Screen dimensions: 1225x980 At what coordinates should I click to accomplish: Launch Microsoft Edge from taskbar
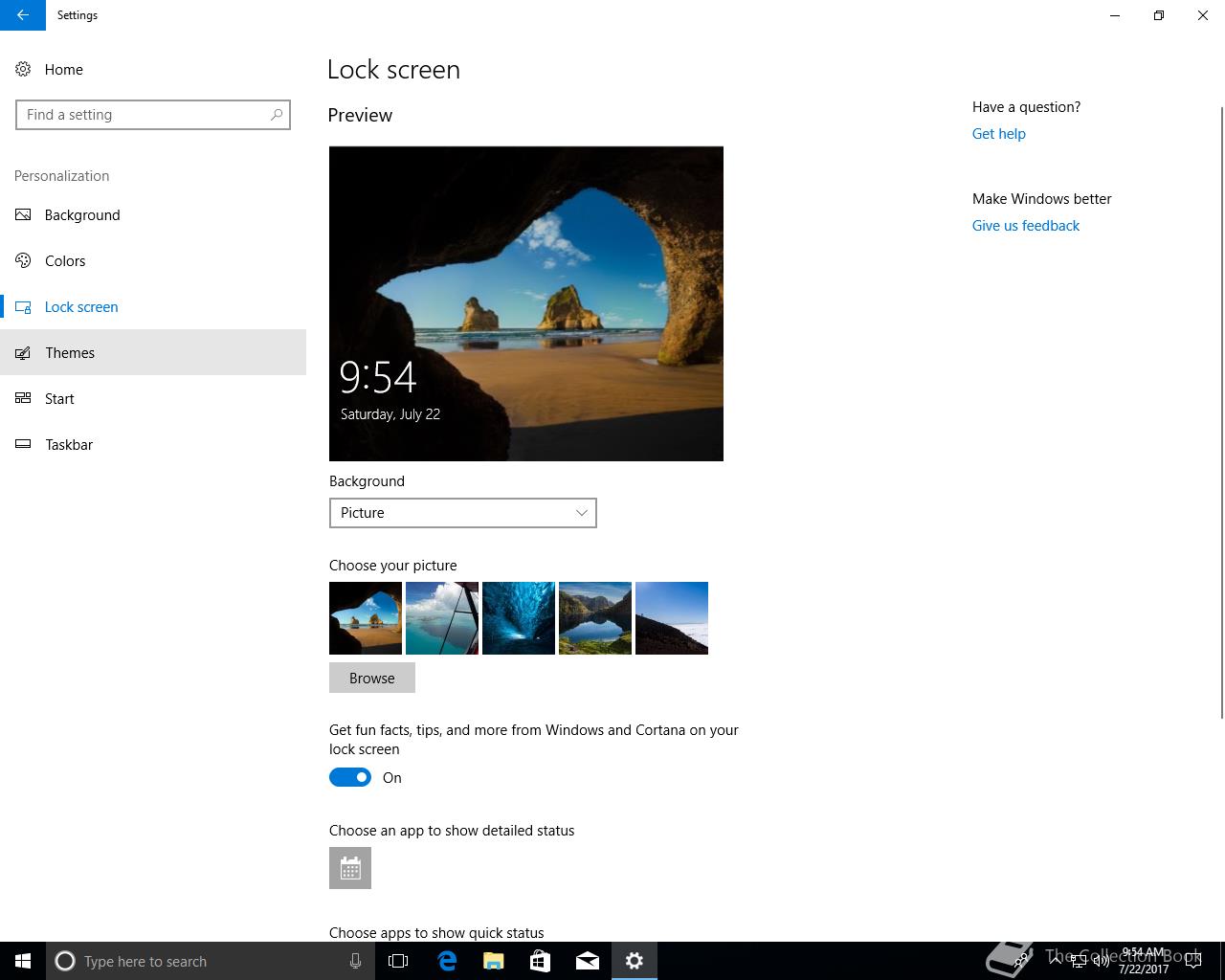[447, 961]
